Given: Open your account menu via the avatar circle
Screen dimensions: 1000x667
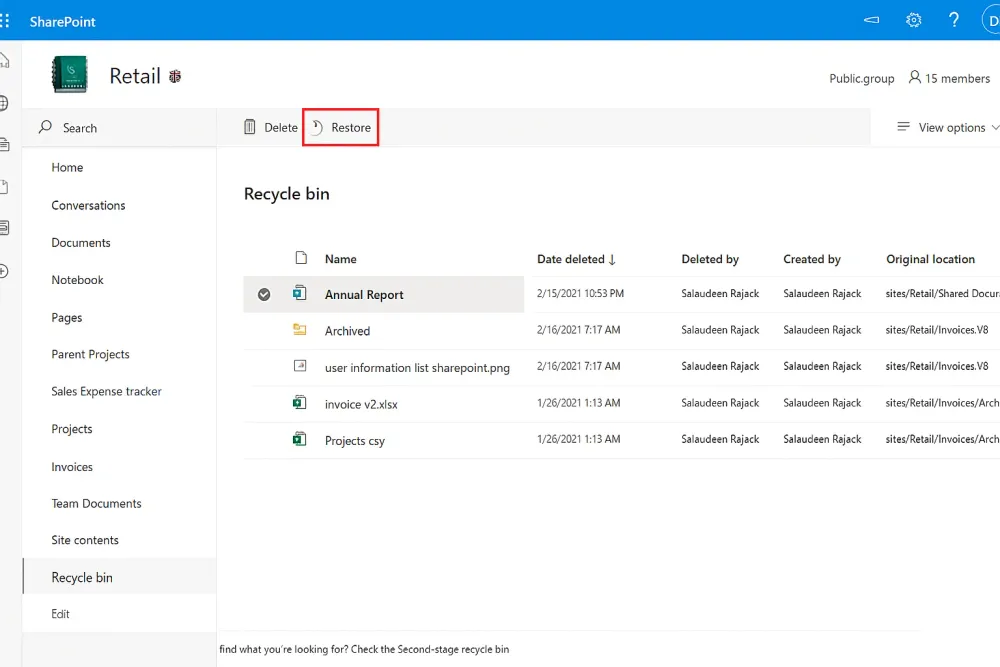Looking at the screenshot, I should [991, 20].
